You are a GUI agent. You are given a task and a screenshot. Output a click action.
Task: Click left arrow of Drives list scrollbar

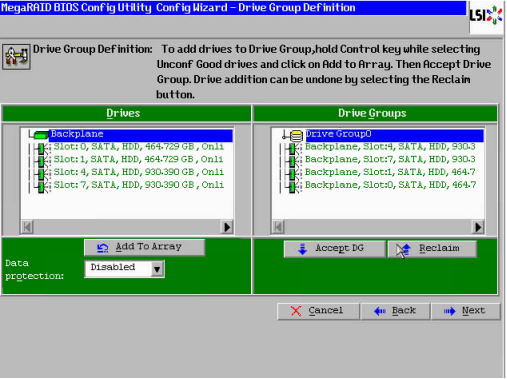pyautogui.click(x=27, y=227)
